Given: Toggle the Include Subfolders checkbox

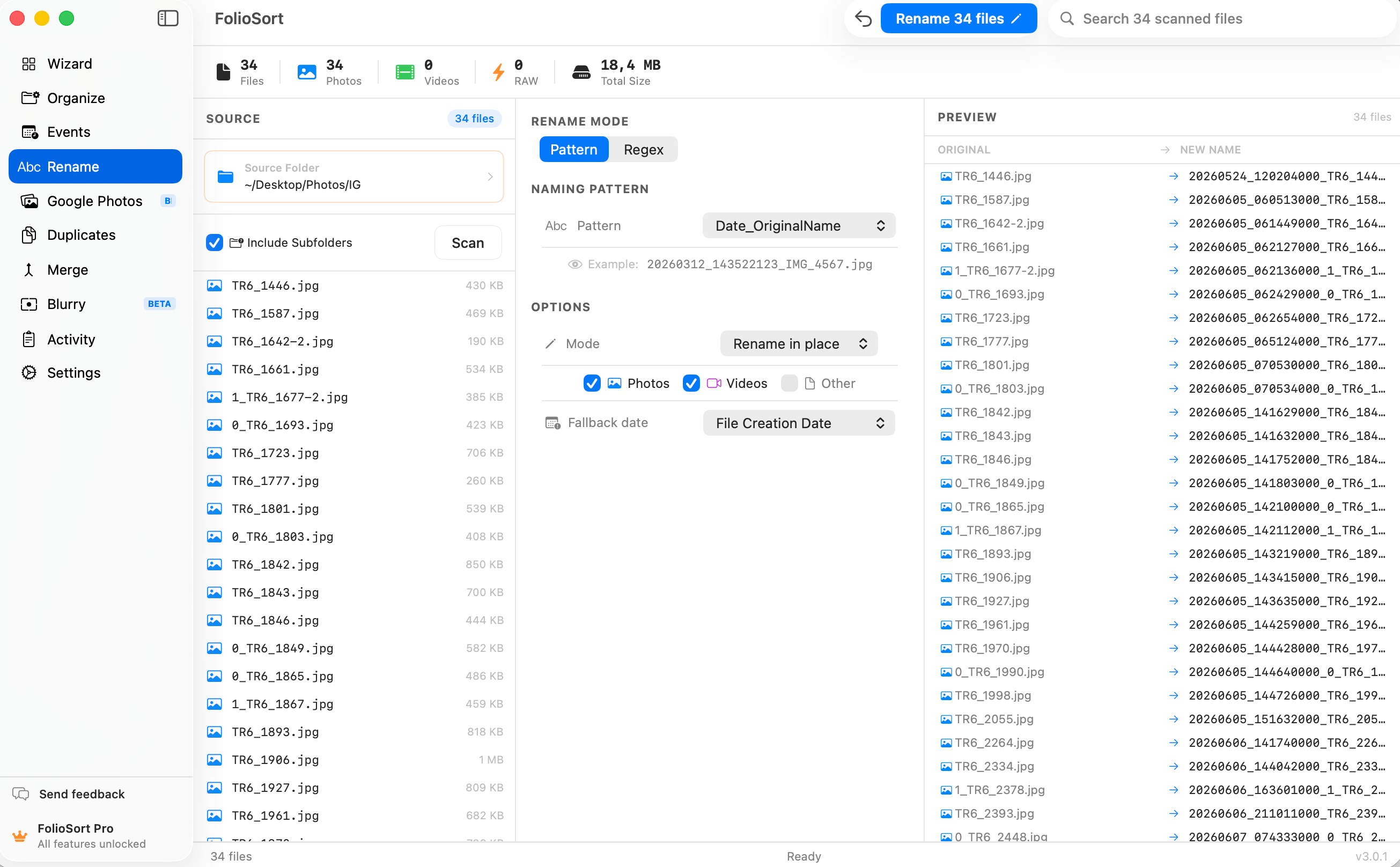Looking at the screenshot, I should 215,243.
